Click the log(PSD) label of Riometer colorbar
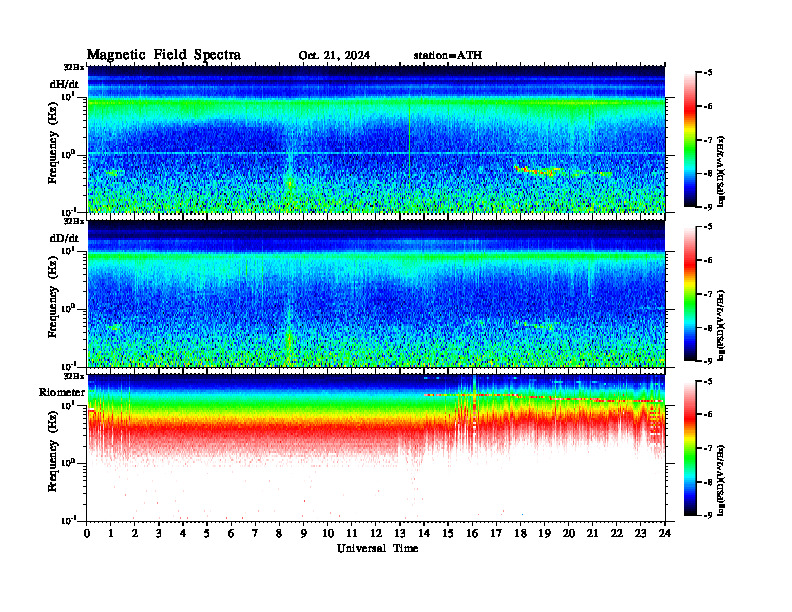Screen dimensions: 792x612 (721, 479)
